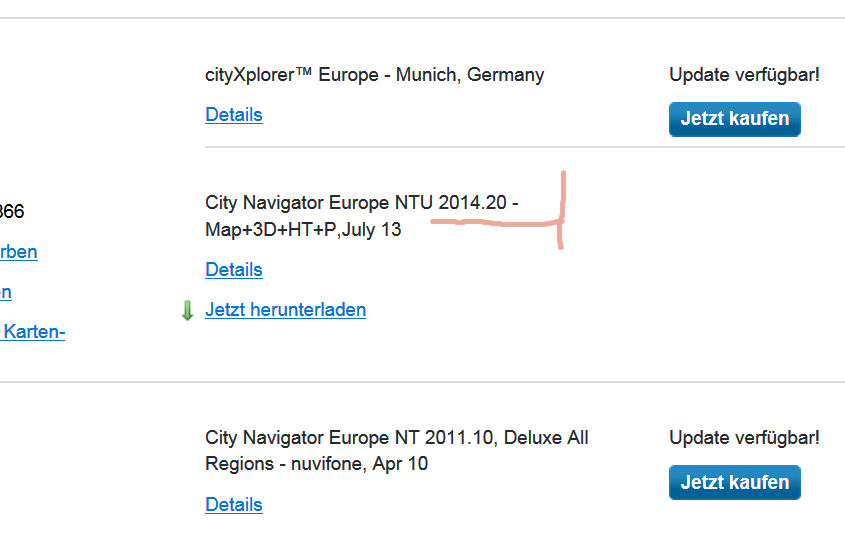Click the truncated number ending in '66'
Viewport: 845px width, 547px height.
(12, 211)
